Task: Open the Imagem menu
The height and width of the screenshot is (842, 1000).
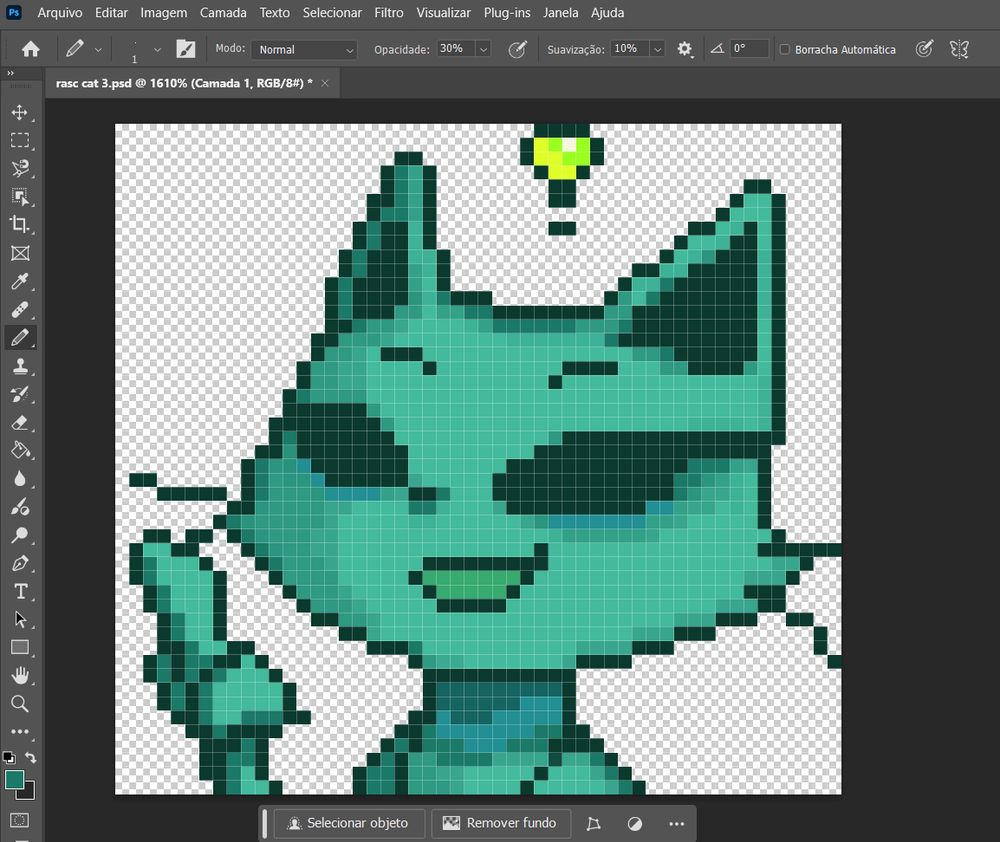Action: tap(164, 13)
